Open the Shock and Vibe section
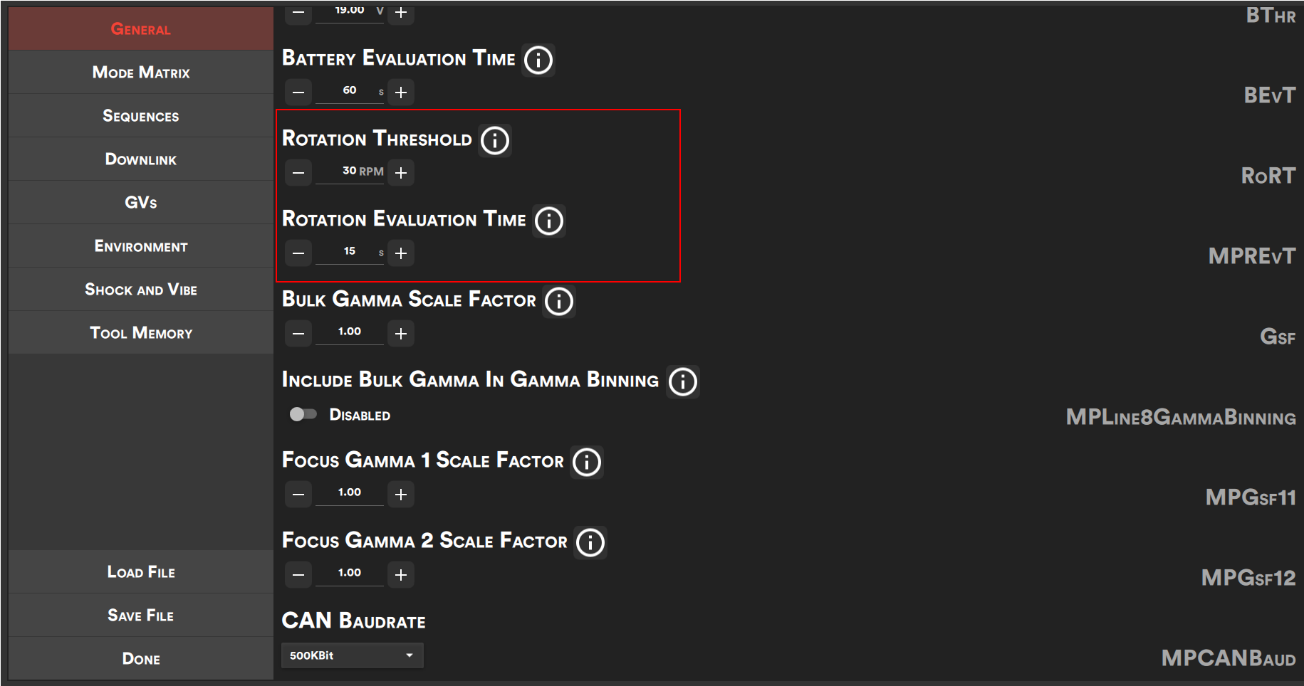The width and height of the screenshot is (1304, 686). tap(141, 289)
